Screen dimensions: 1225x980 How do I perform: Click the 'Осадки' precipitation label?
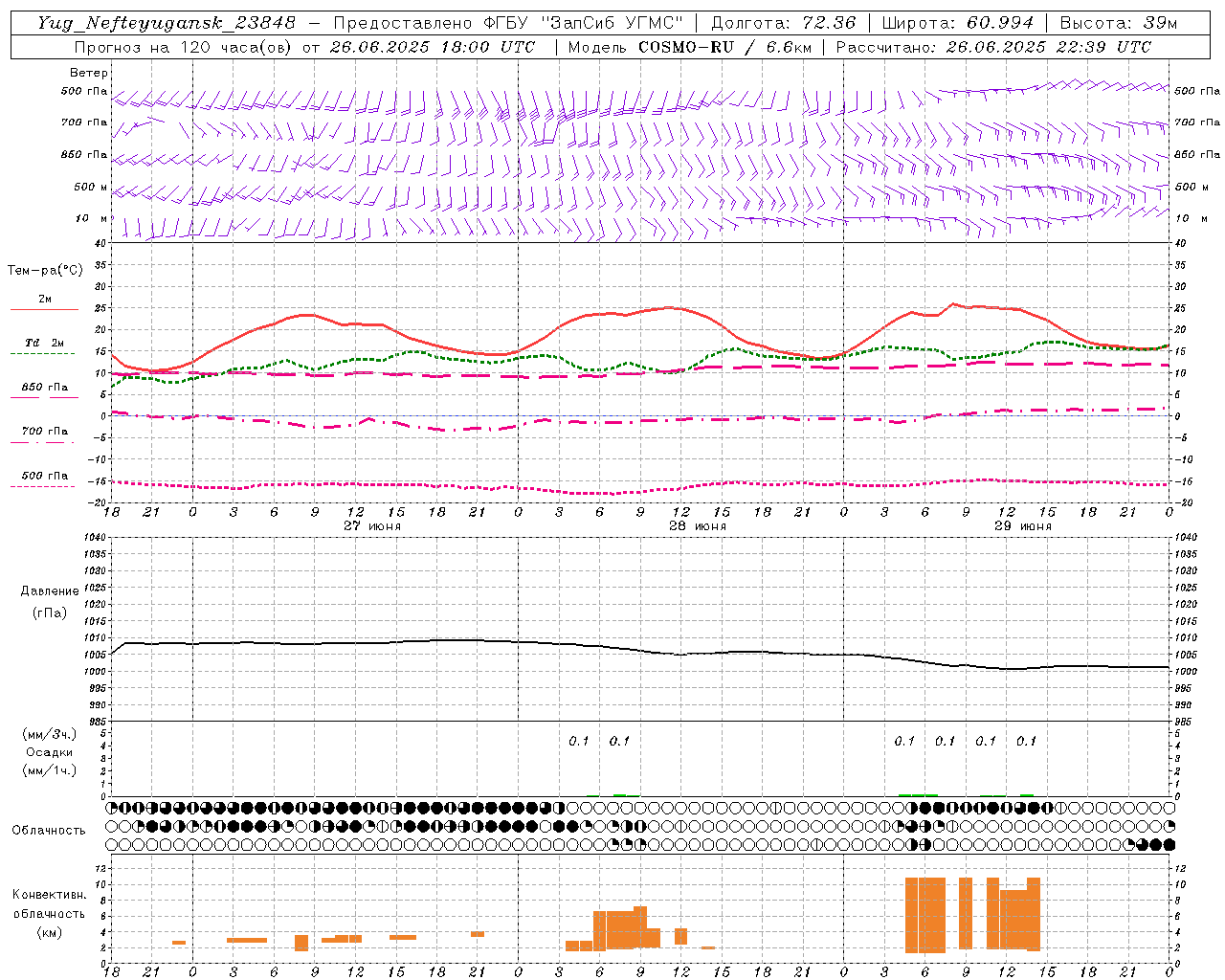pyautogui.click(x=50, y=752)
